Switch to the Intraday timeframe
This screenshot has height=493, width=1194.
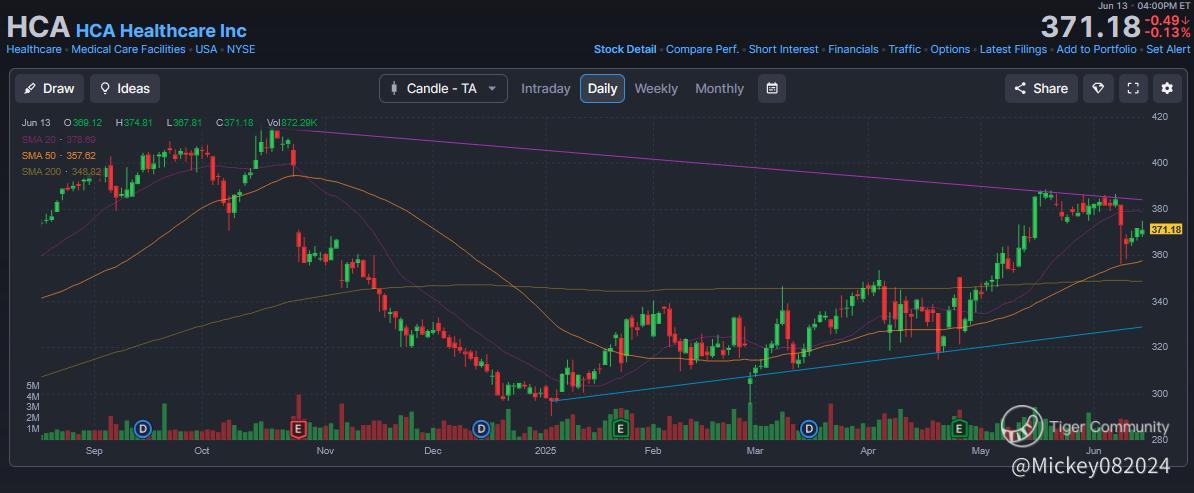[x=545, y=88]
